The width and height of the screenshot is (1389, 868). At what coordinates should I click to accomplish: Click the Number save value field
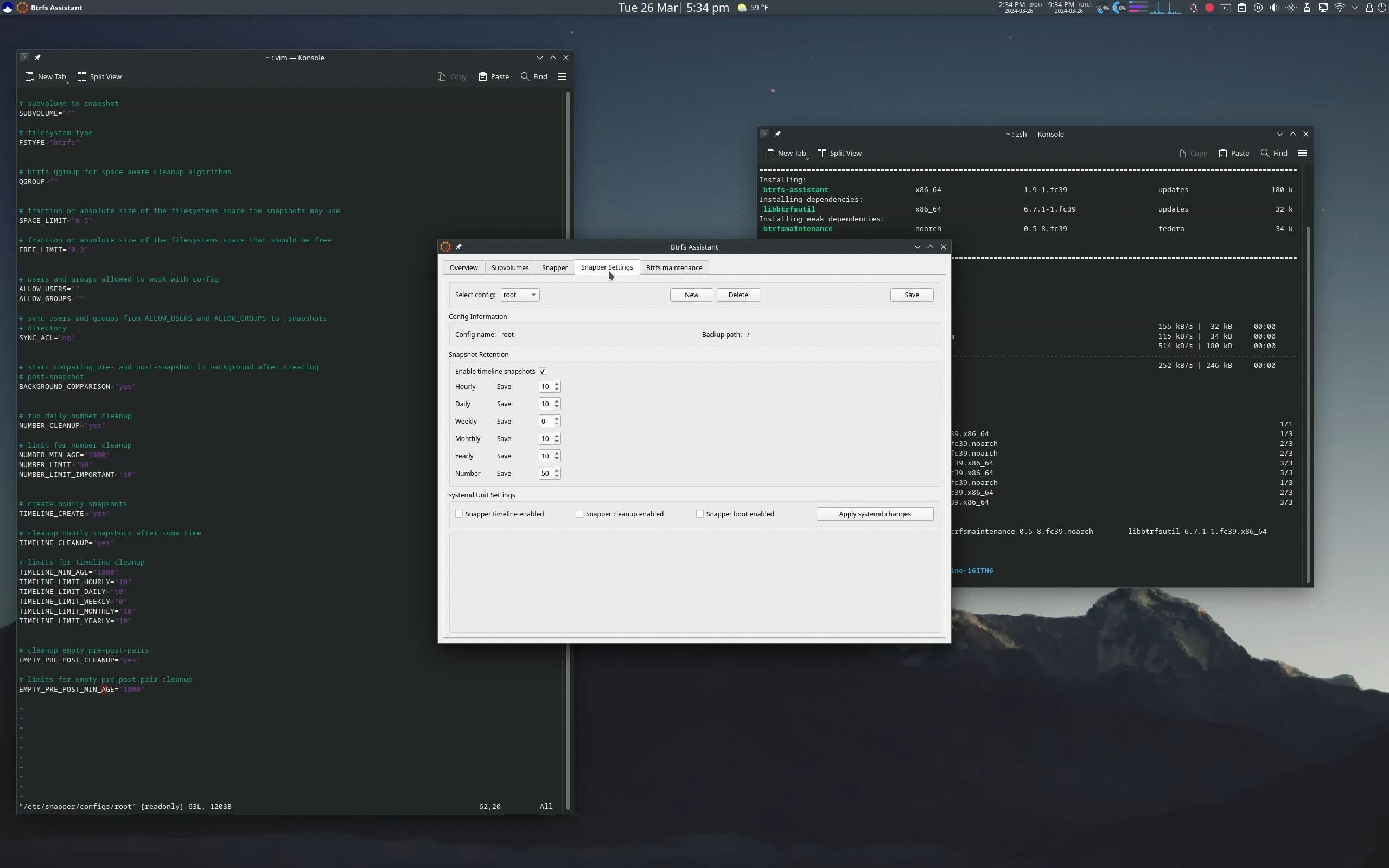click(x=545, y=473)
